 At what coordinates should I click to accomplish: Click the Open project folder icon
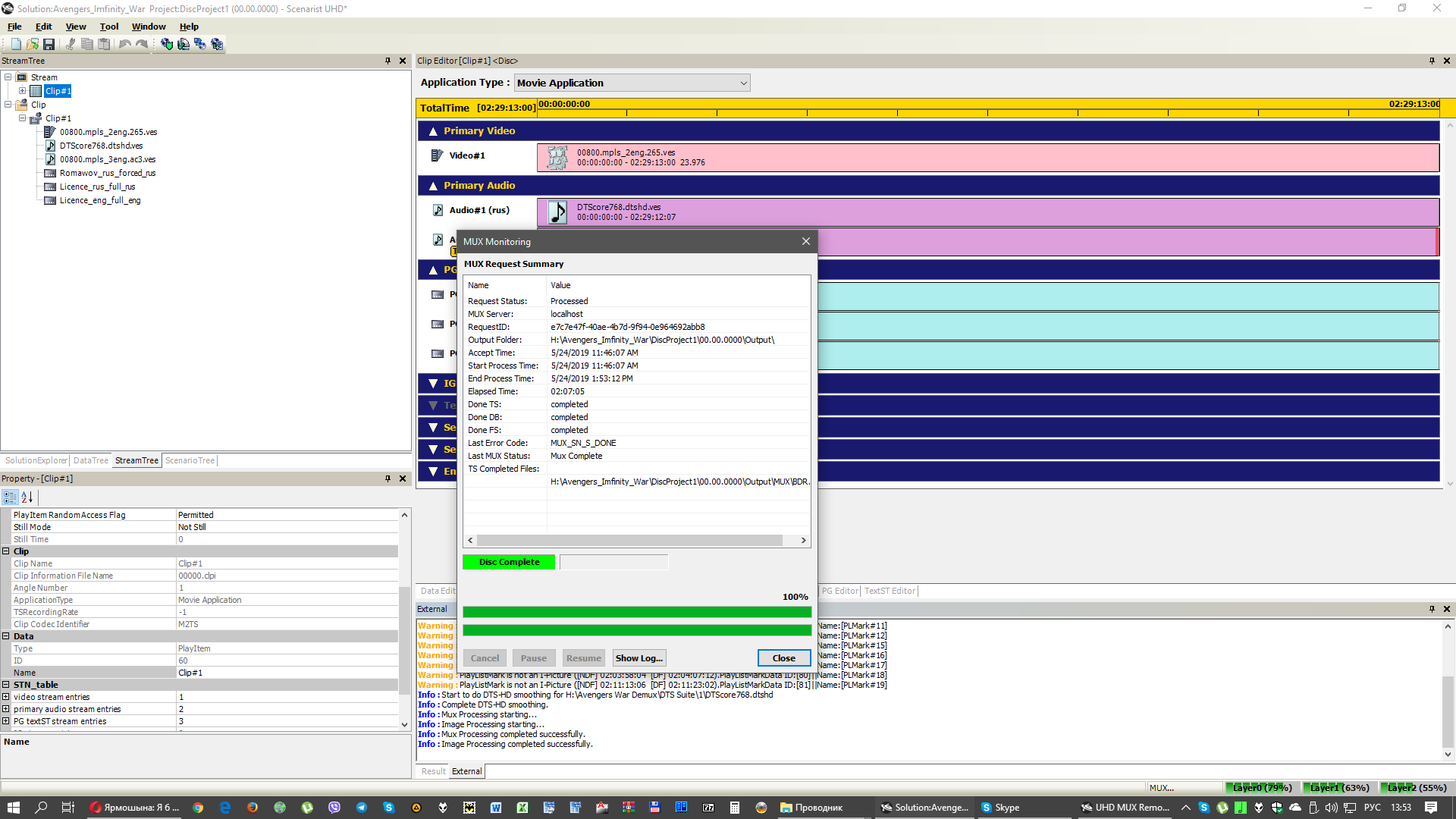(x=33, y=45)
